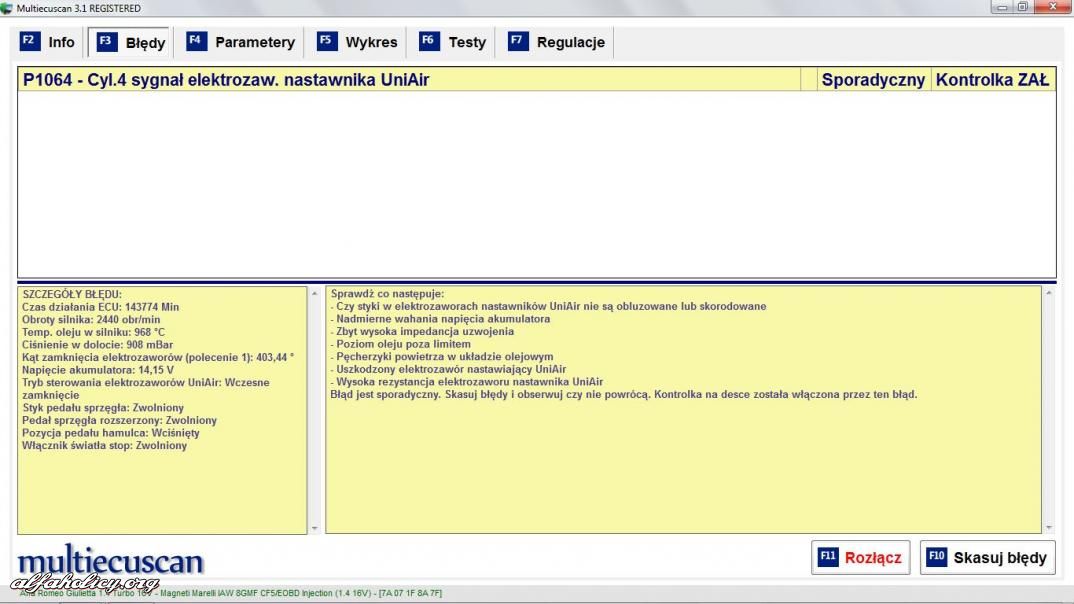Click the 'Czas działania ECU: 143774 Min' line
Image resolution: width=1074 pixels, height=604 pixels.
(x=100, y=307)
